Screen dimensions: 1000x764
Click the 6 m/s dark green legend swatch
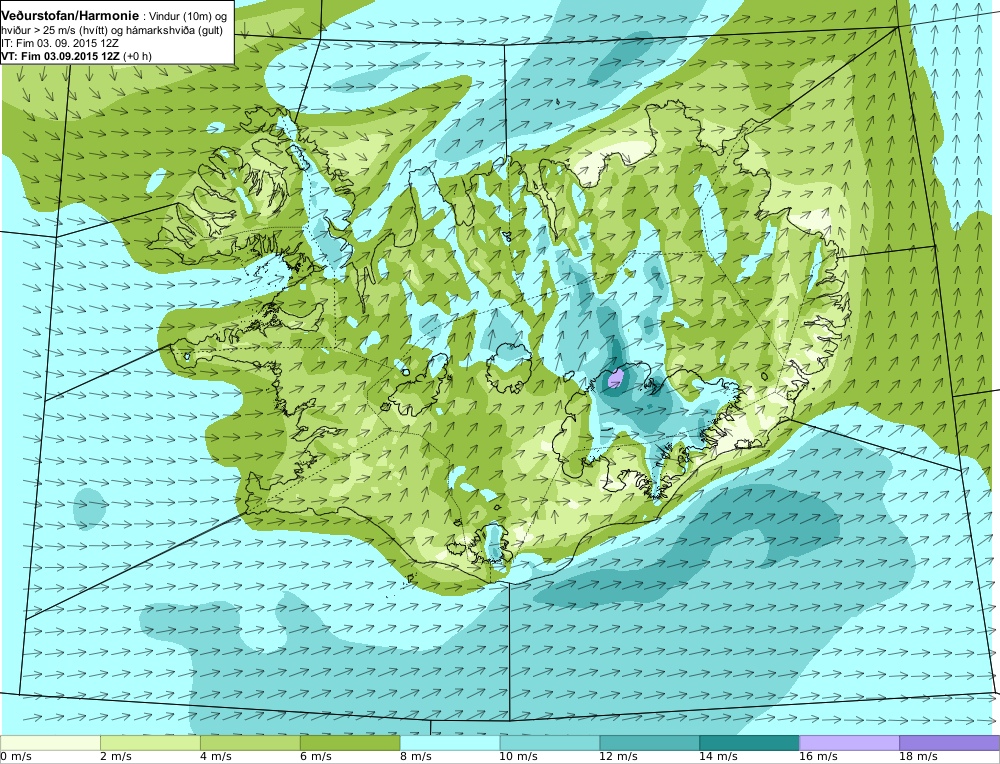(x=350, y=743)
